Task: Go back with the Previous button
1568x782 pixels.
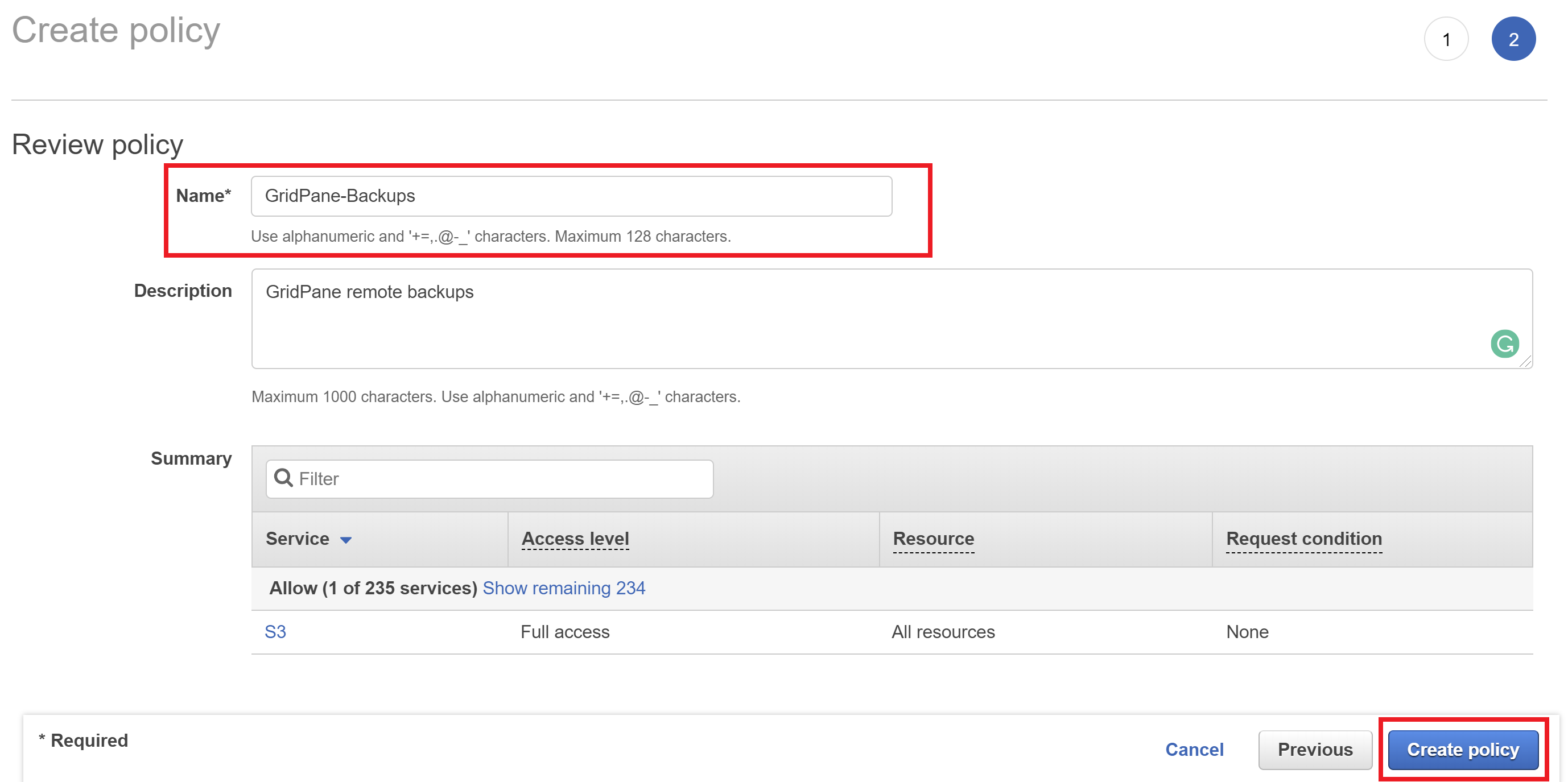Action: (x=1315, y=750)
